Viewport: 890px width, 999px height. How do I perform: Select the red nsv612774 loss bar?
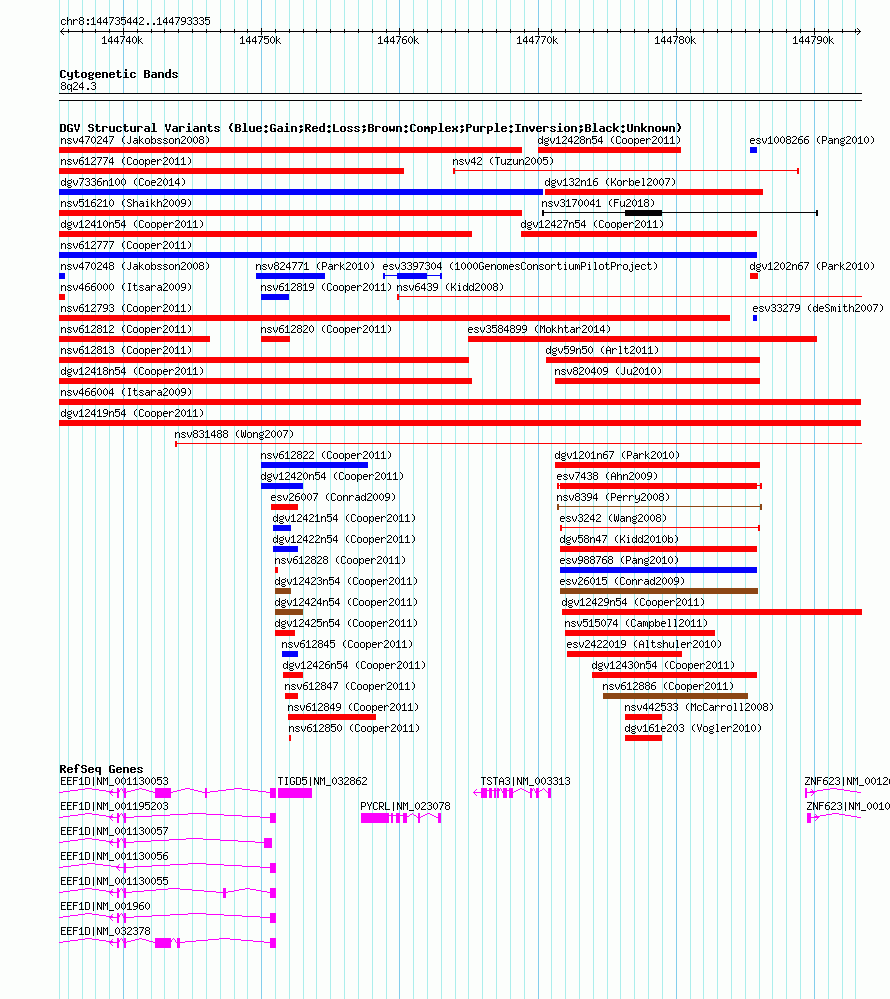(x=232, y=171)
